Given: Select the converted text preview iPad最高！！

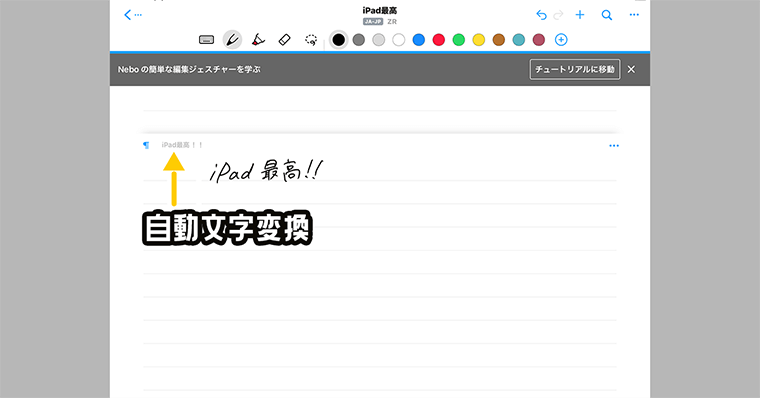Looking at the screenshot, I should point(182,145).
